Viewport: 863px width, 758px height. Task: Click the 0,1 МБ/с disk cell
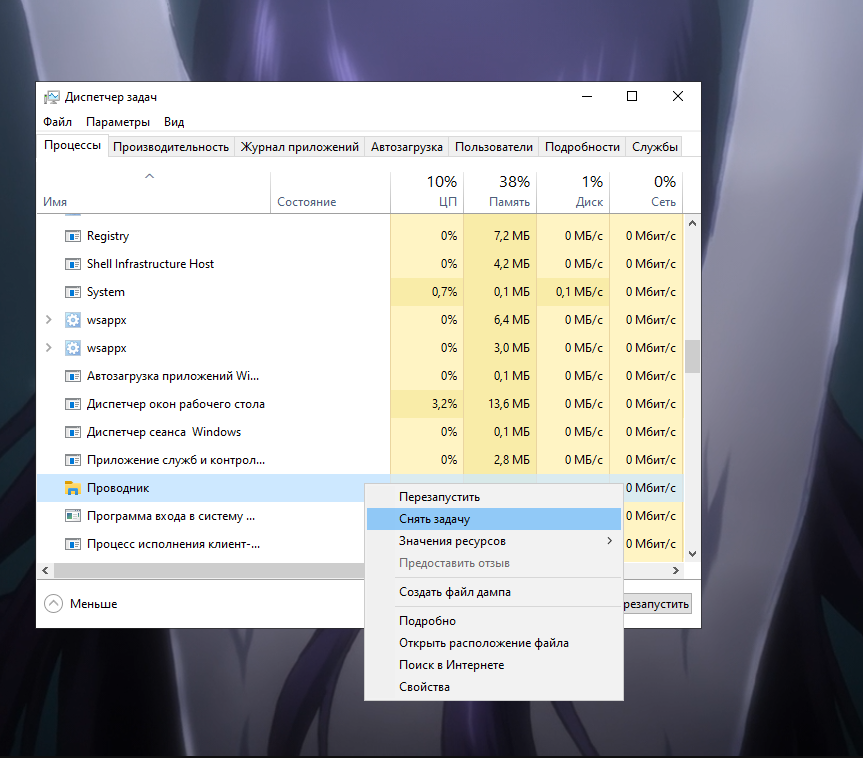tap(573, 292)
